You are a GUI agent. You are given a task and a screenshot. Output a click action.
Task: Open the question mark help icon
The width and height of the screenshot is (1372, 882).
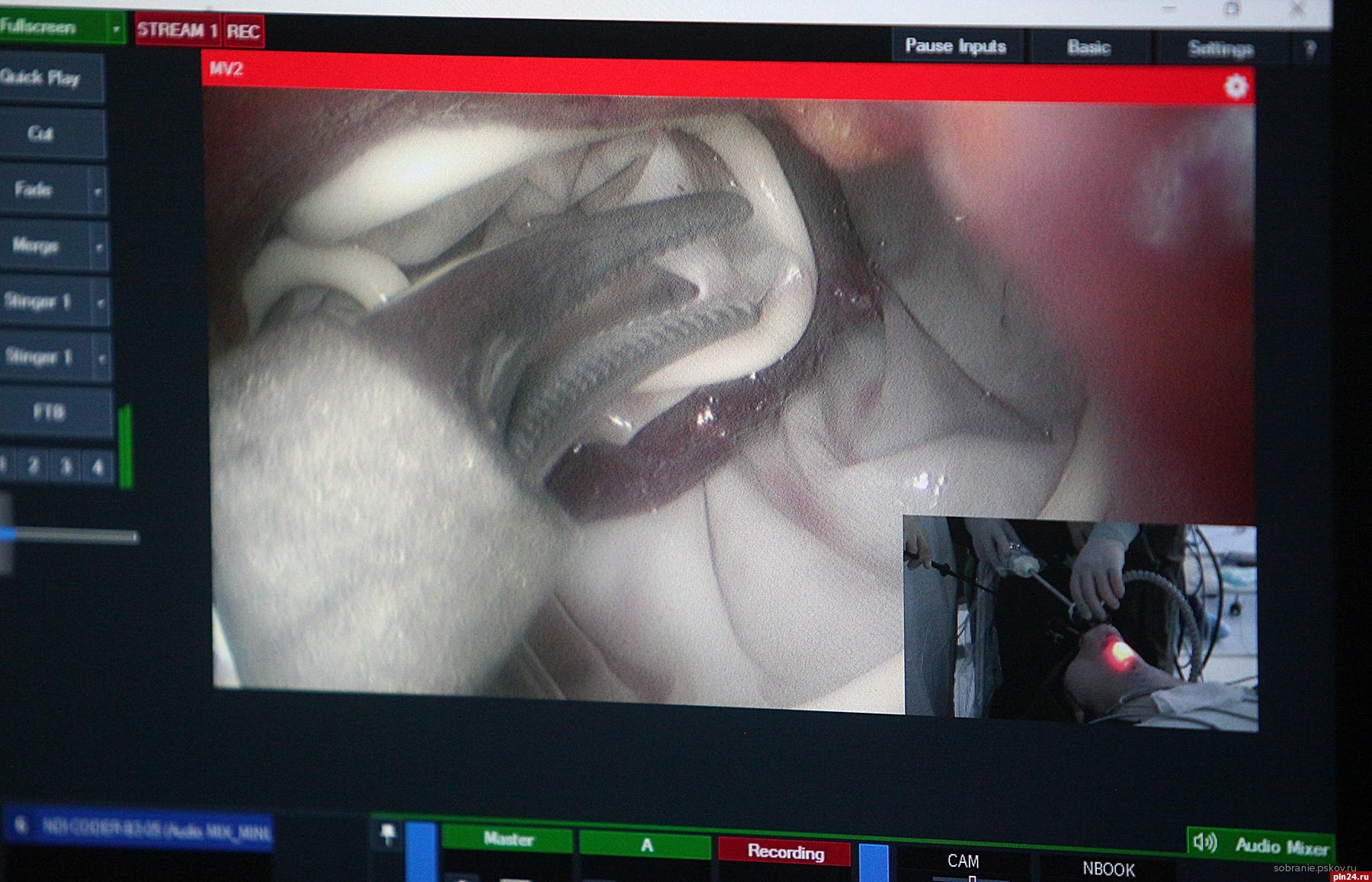(x=1310, y=50)
